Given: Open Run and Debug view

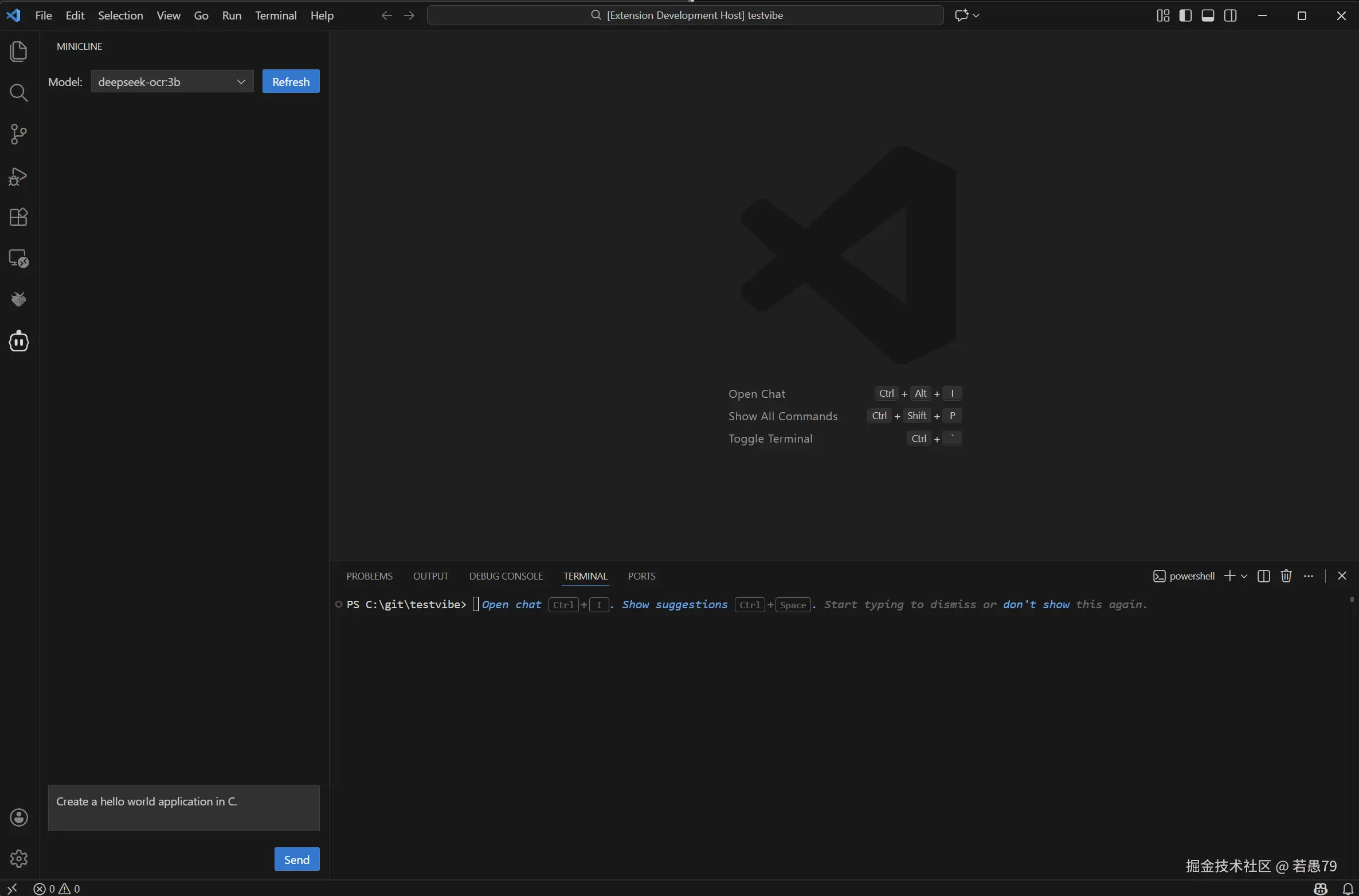Looking at the screenshot, I should tap(18, 176).
